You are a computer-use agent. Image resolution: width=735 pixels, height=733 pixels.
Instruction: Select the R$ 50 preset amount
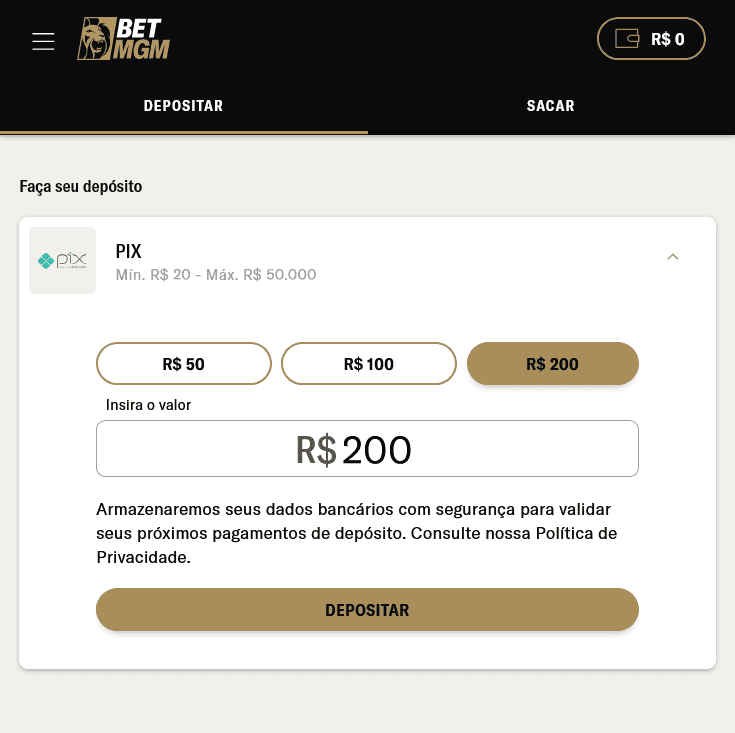pyautogui.click(x=184, y=364)
